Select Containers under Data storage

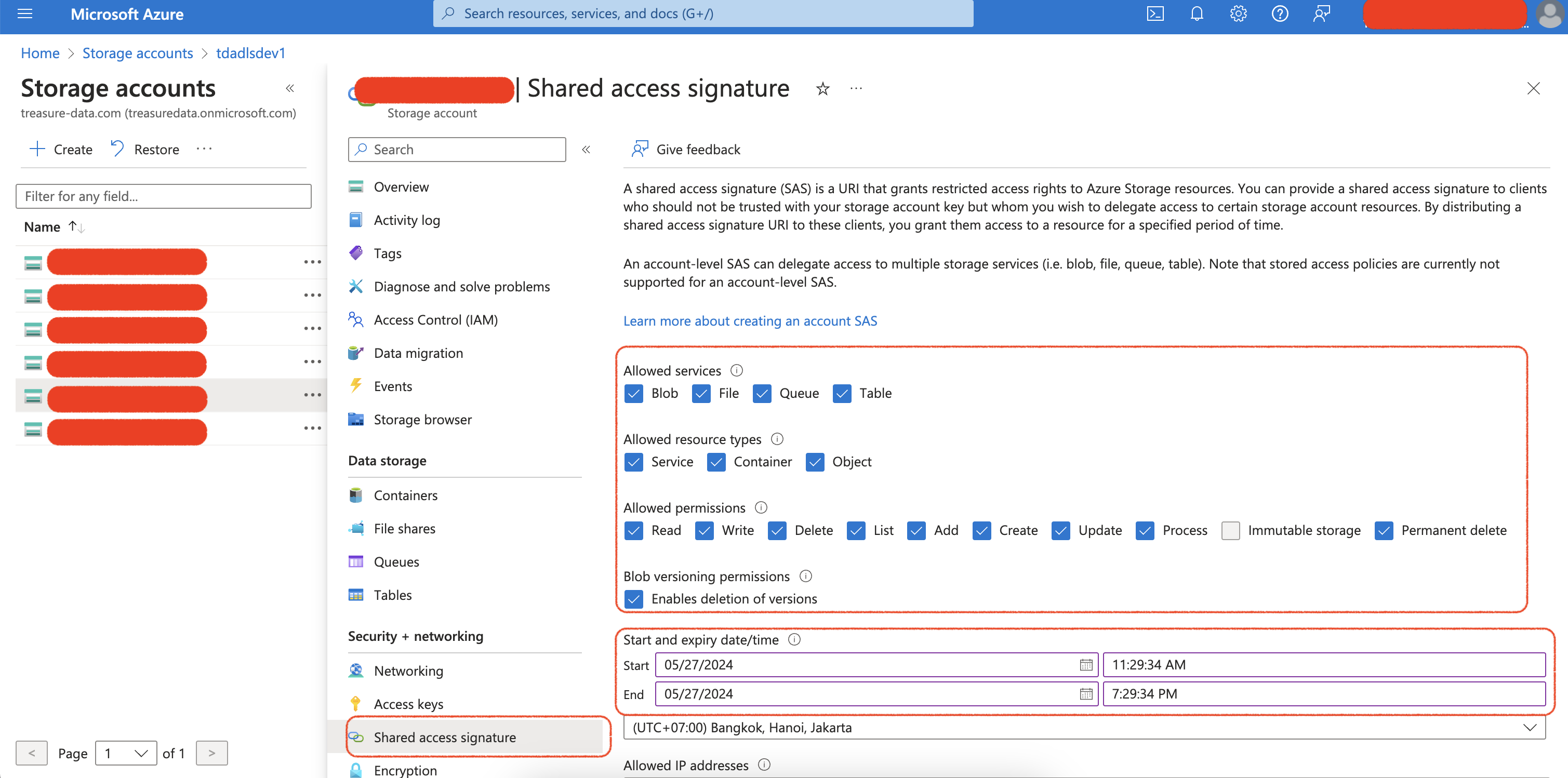point(405,495)
